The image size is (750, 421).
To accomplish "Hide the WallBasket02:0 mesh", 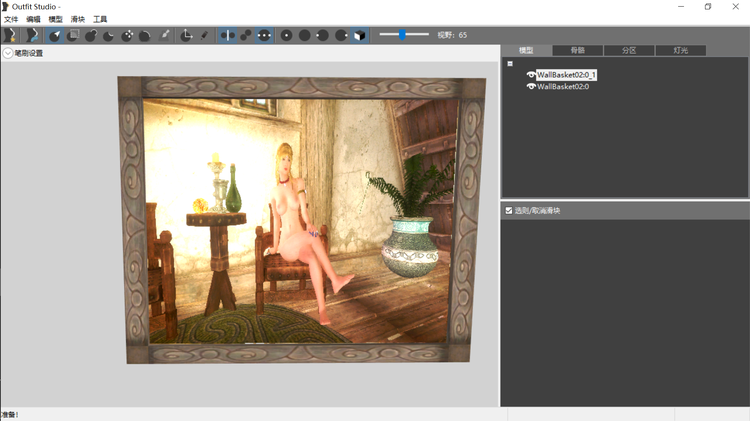I will pos(530,87).
